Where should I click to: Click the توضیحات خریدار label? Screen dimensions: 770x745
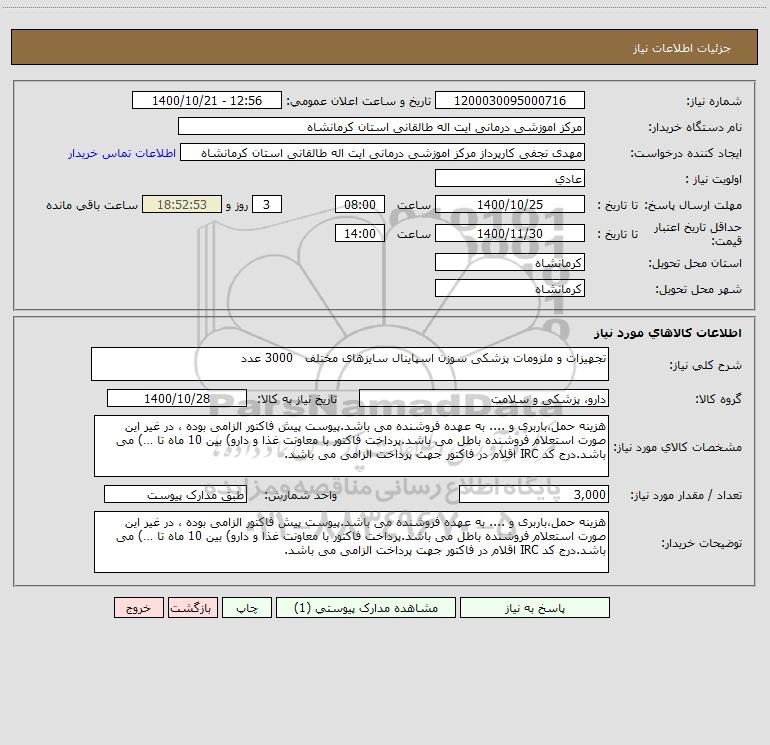(x=701, y=543)
